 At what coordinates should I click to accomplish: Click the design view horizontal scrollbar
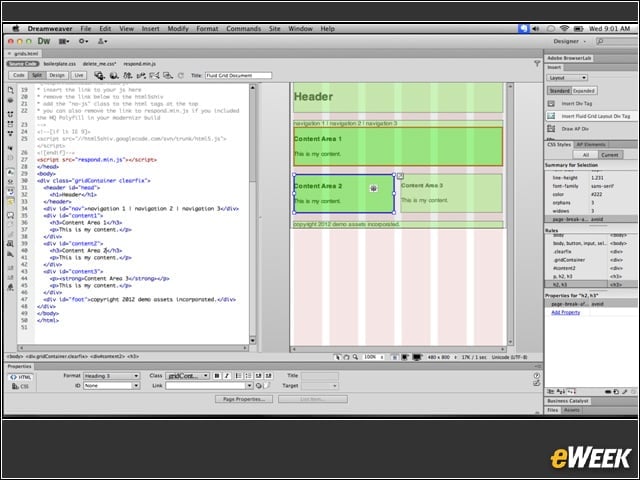click(398, 349)
